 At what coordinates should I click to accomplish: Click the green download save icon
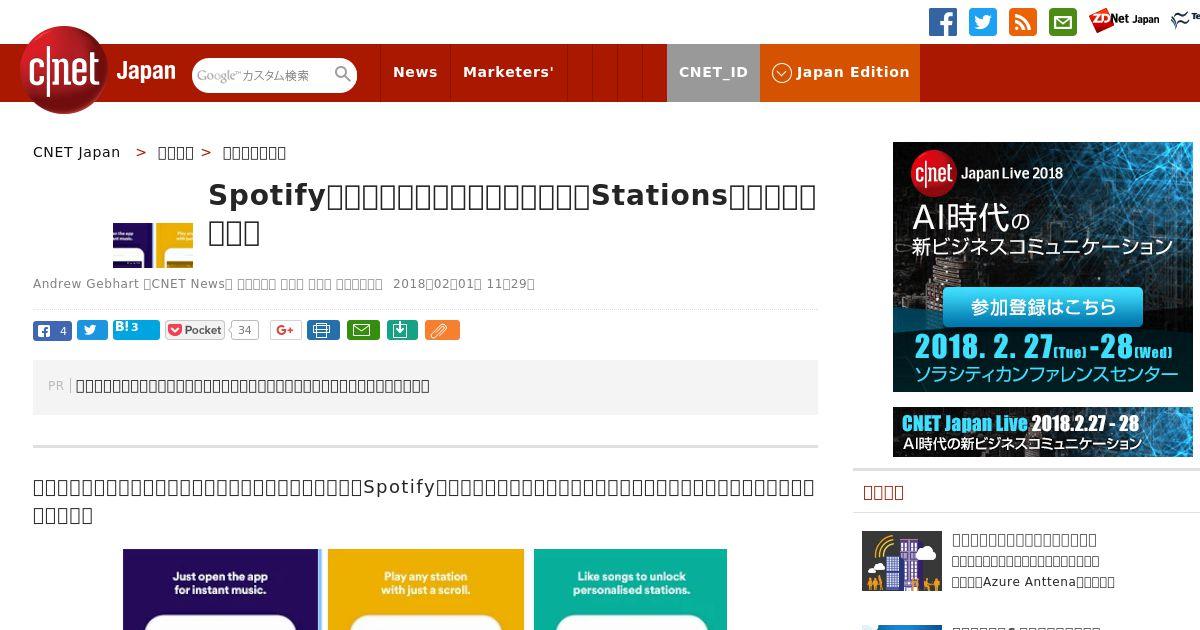tap(402, 330)
